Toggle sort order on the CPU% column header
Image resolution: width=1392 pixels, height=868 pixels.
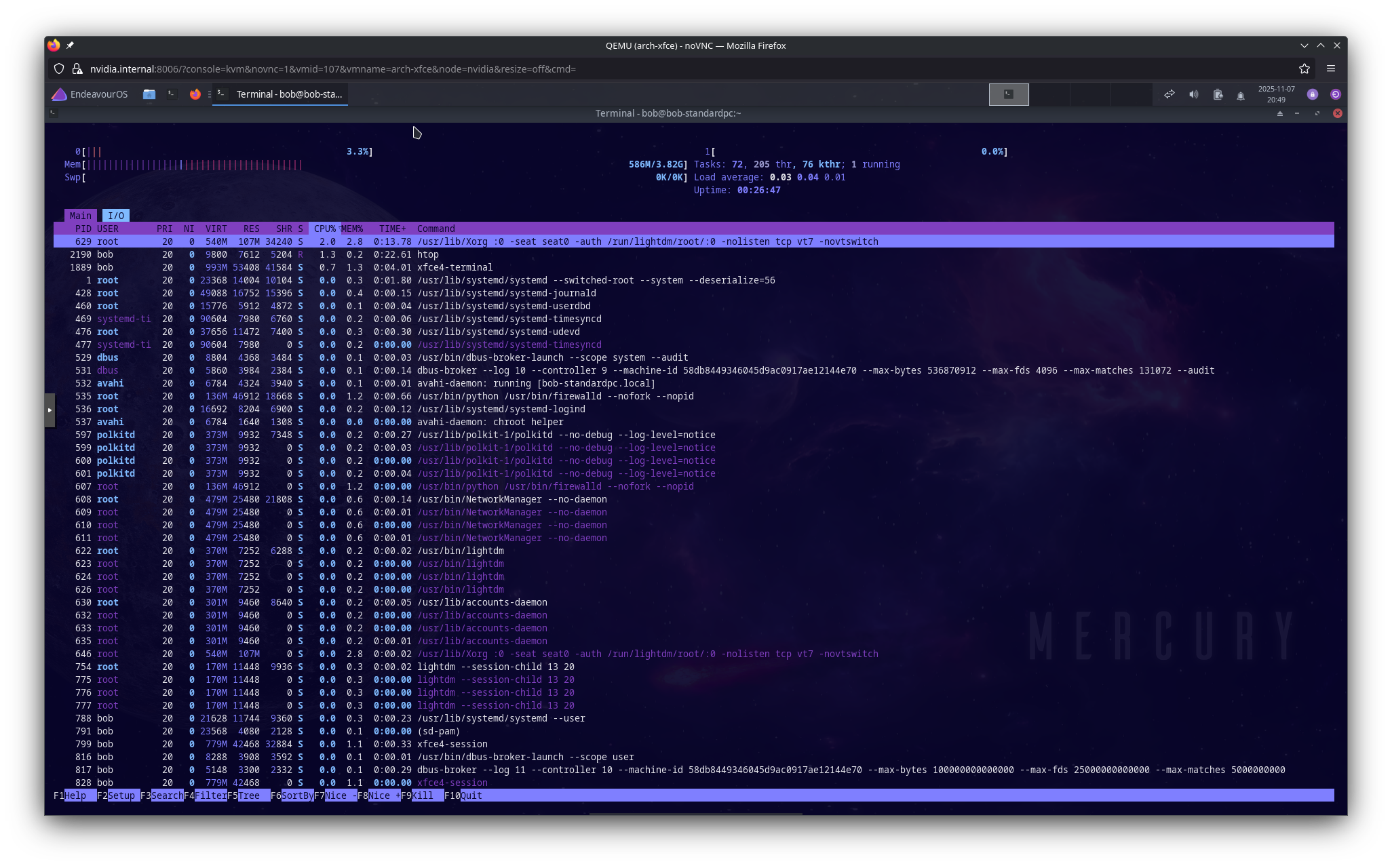pos(324,229)
